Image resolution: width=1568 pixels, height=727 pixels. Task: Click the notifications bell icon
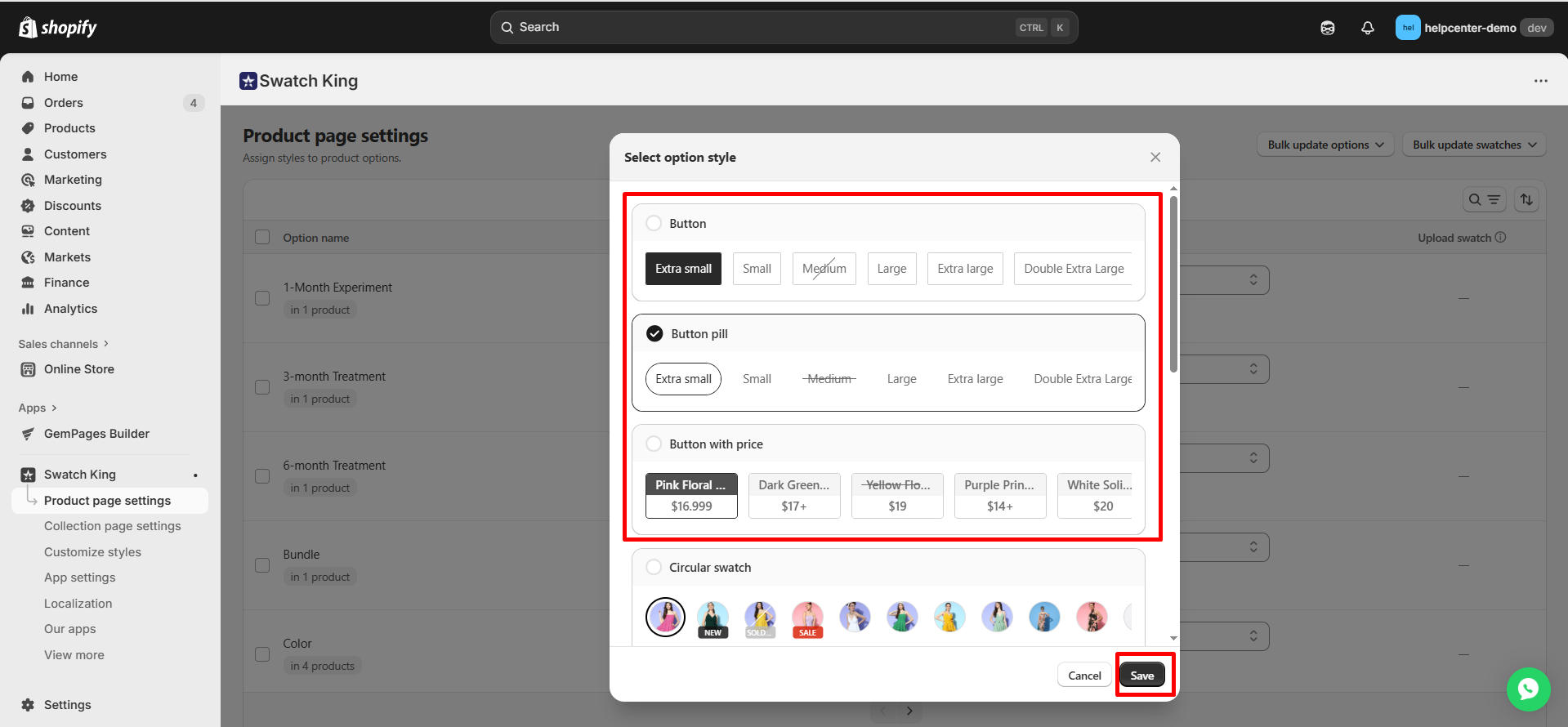(x=1367, y=28)
